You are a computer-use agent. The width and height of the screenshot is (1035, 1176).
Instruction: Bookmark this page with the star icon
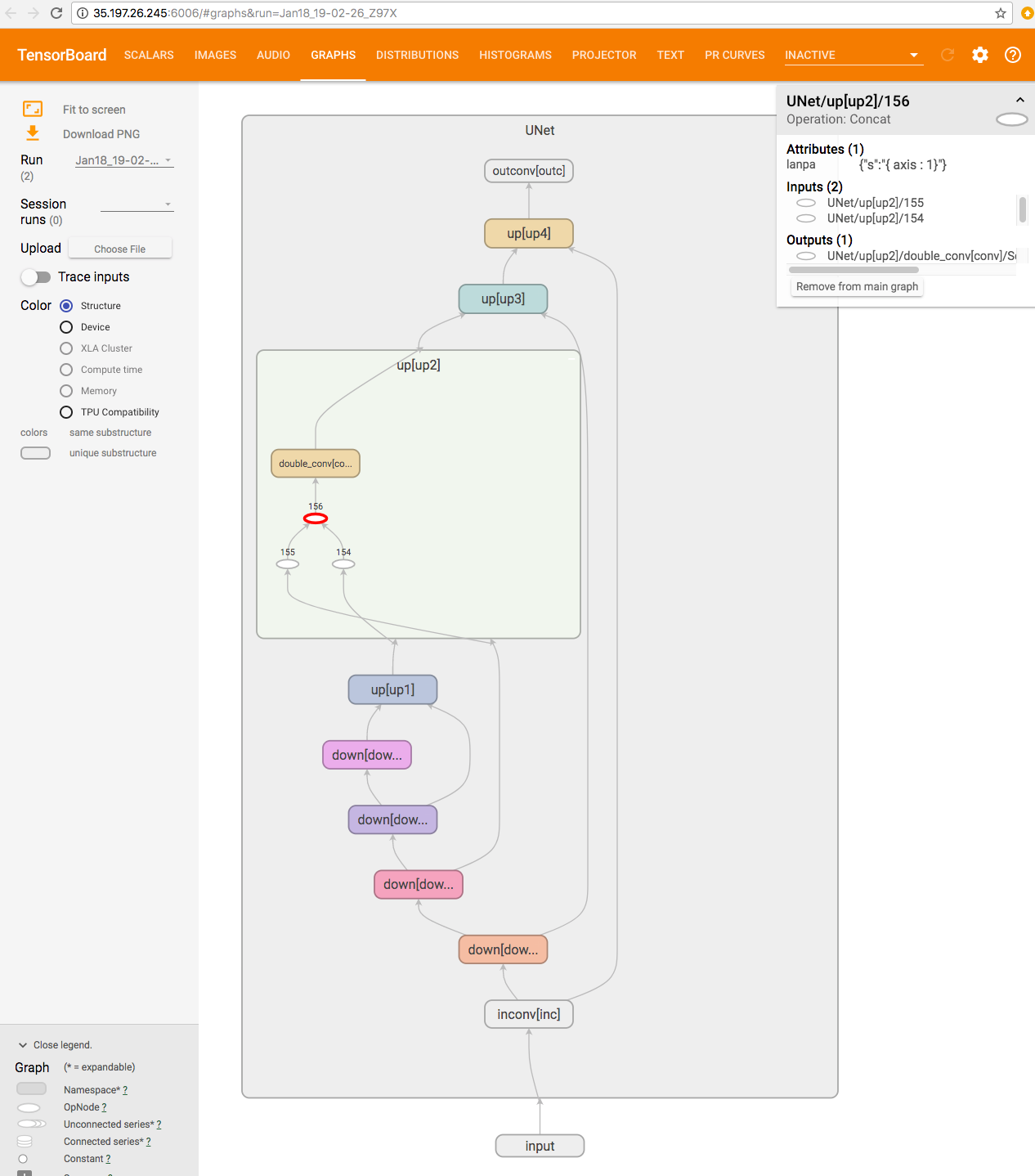1000,13
